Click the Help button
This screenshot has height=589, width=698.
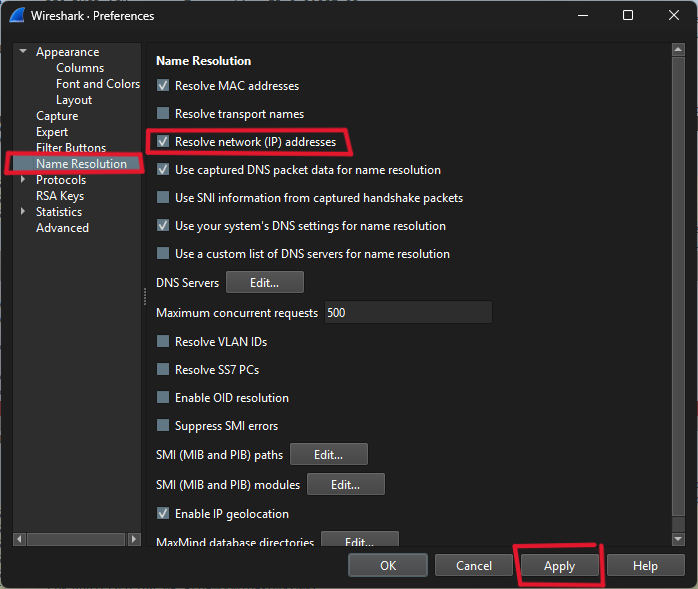tap(646, 566)
